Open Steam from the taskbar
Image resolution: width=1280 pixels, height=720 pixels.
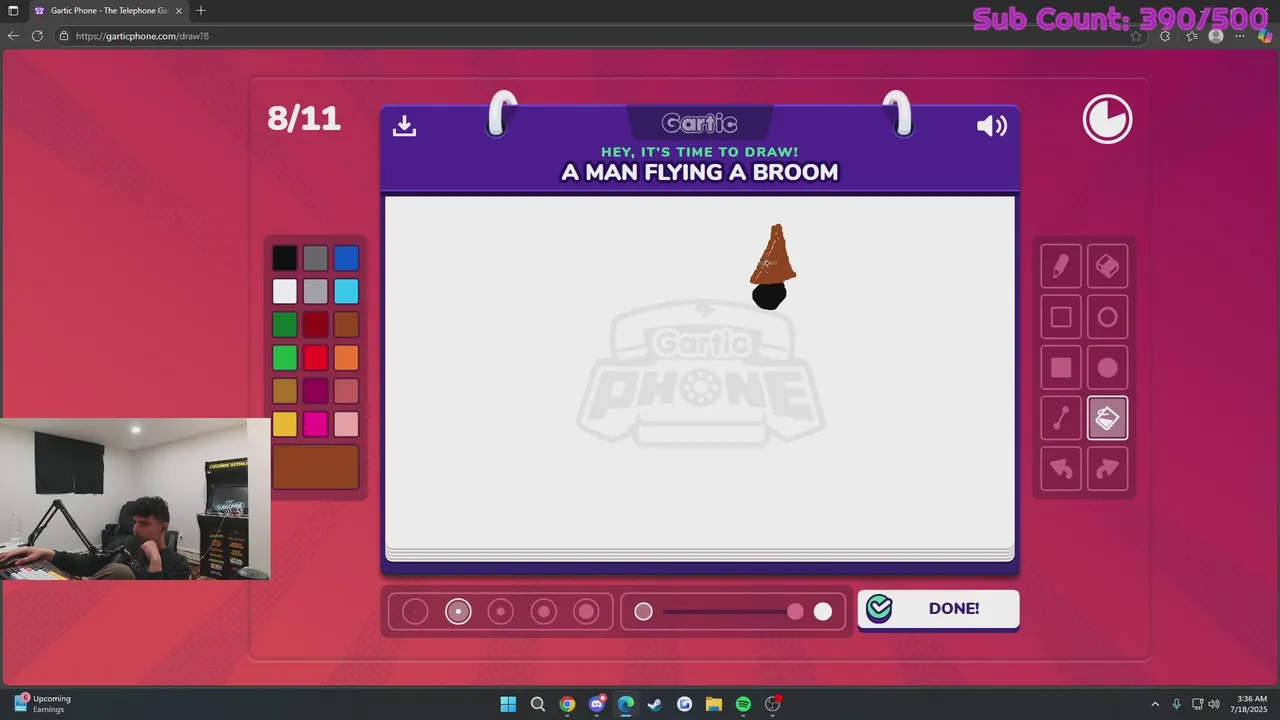(655, 704)
